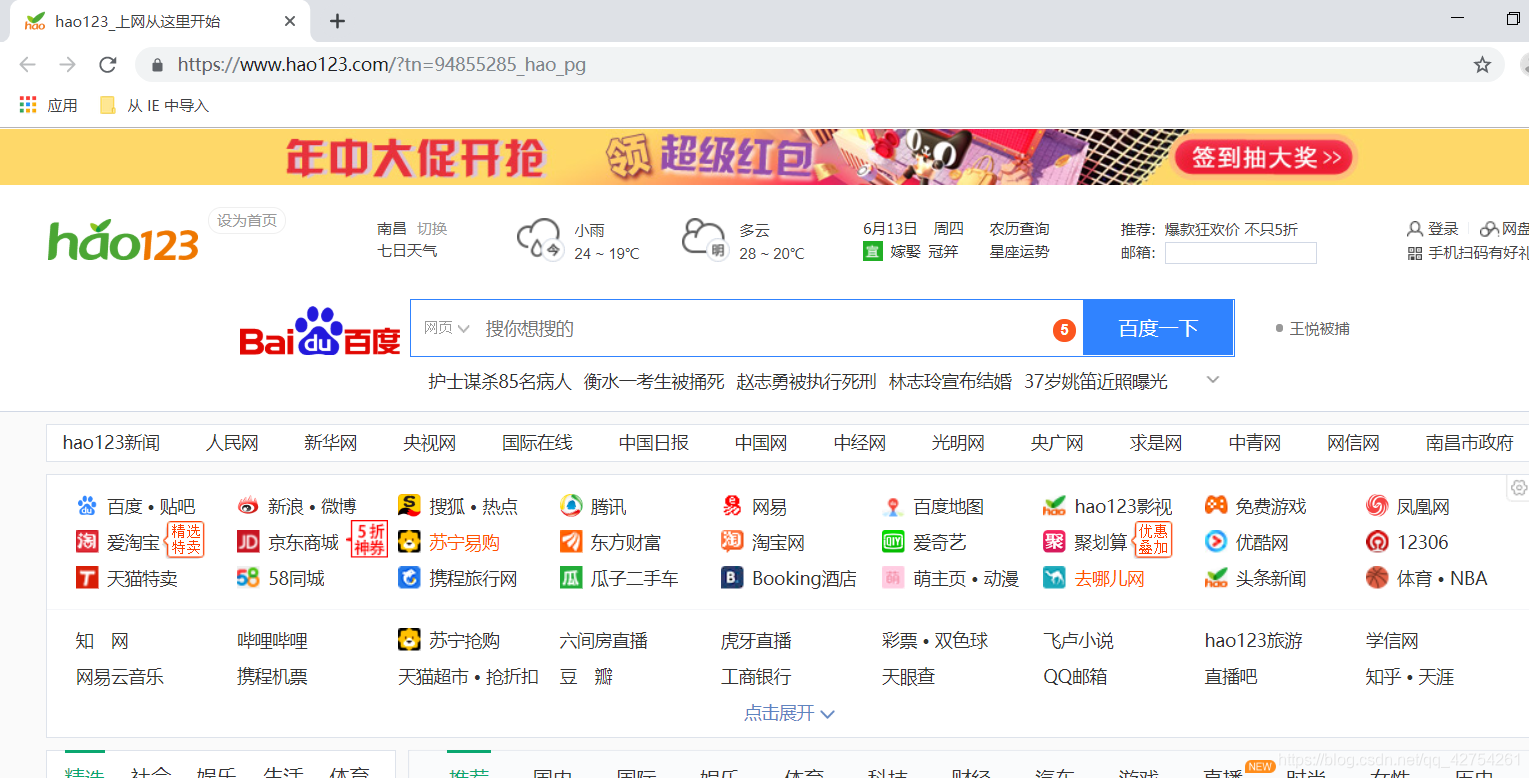Click the 邮箱 input field
1529x778 pixels.
point(1240,253)
